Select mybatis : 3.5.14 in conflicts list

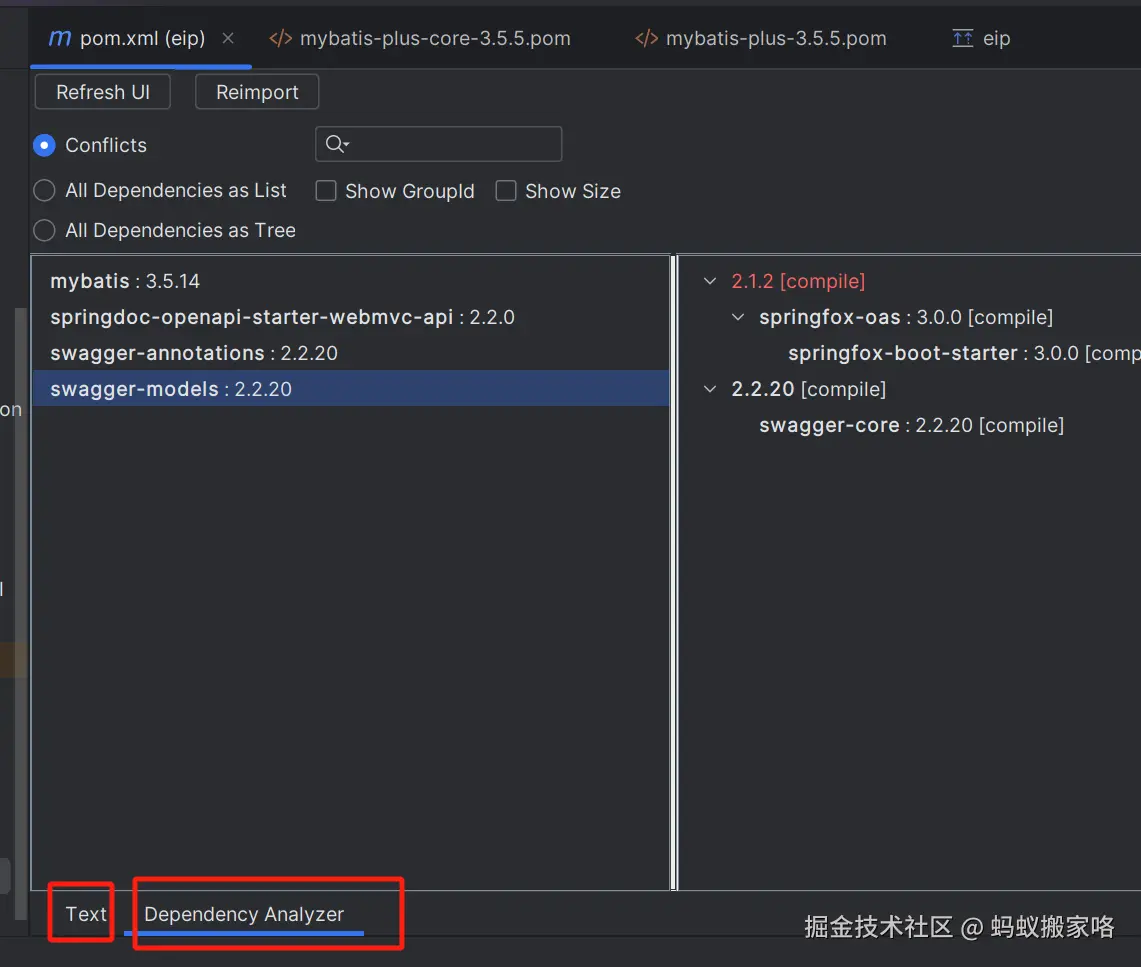pyautogui.click(x=350, y=281)
